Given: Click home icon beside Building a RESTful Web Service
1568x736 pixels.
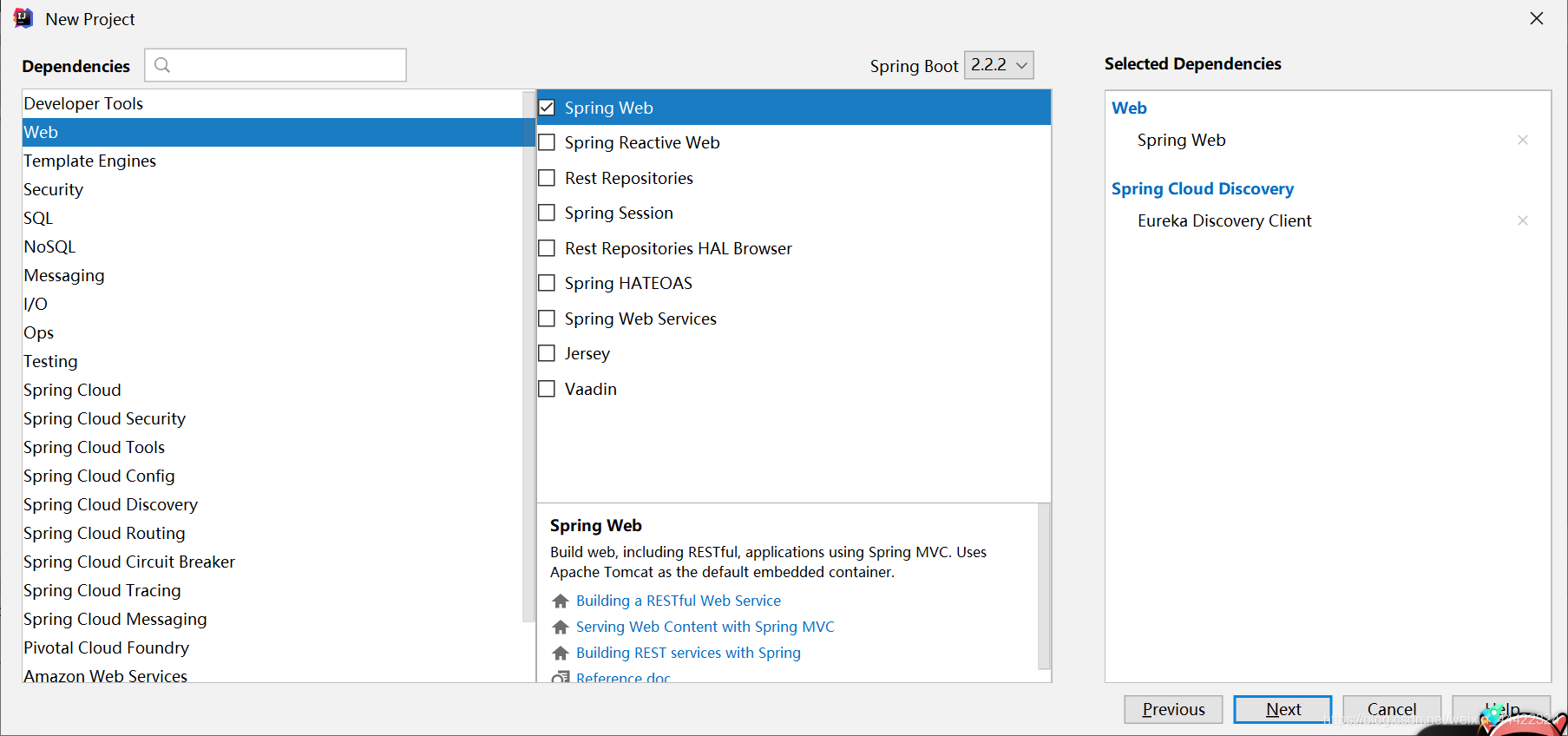Looking at the screenshot, I should 561,601.
